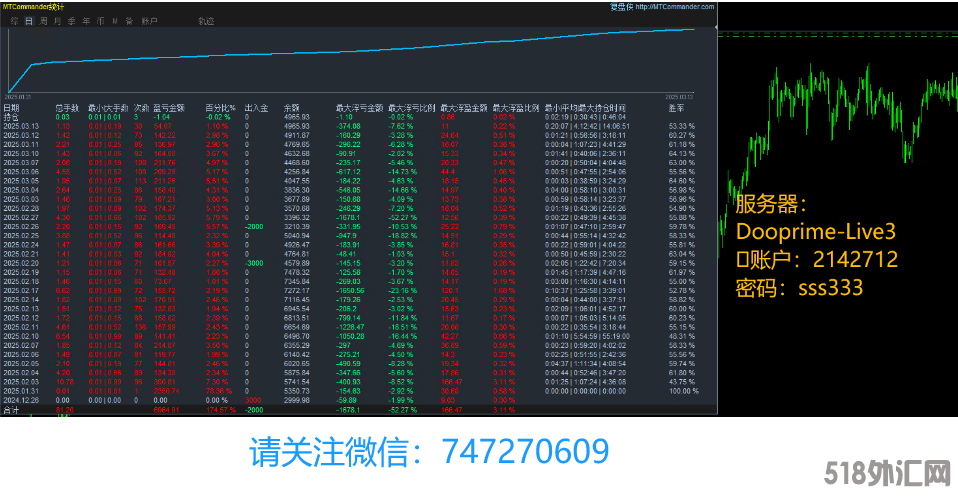
Task: Select the 2025.02.04 date row
Action: pyautogui.click(x=359, y=373)
